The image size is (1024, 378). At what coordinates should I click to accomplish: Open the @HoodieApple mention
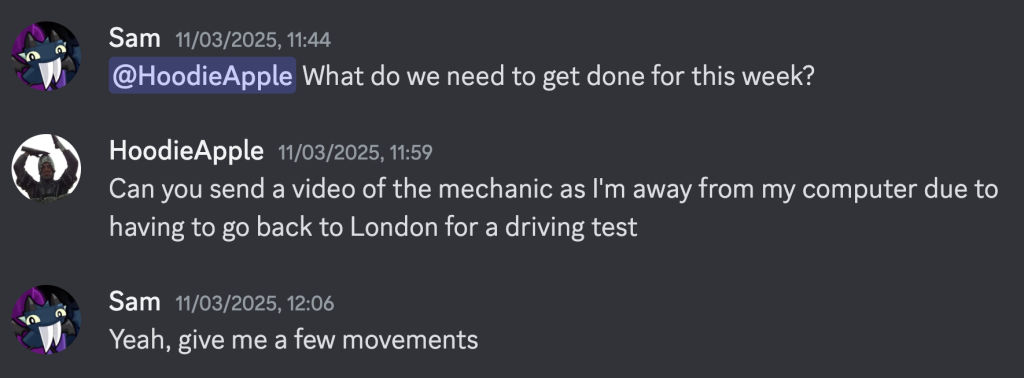coord(202,76)
